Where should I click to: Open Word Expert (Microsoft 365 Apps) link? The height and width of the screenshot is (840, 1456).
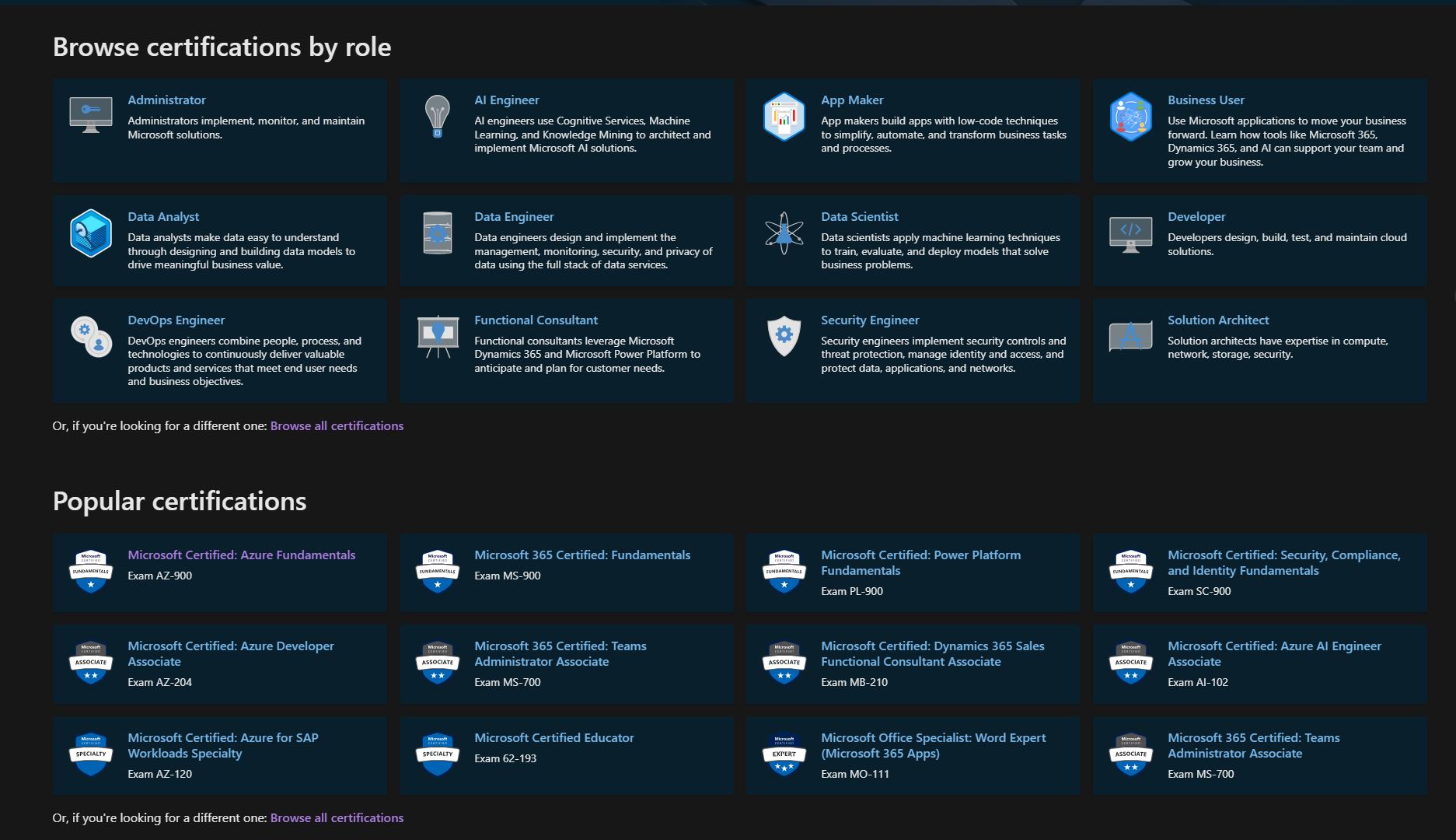coord(934,746)
